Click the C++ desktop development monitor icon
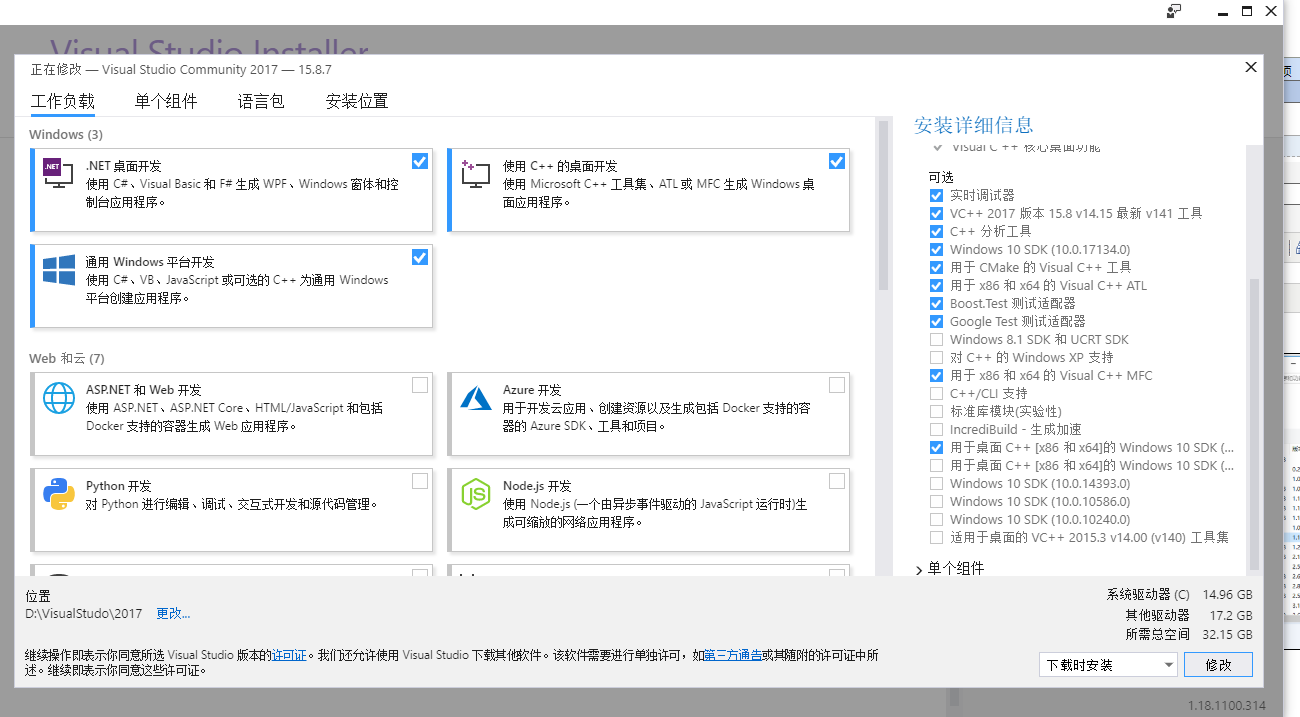Screen dimensions: 1300x717 (x=475, y=173)
